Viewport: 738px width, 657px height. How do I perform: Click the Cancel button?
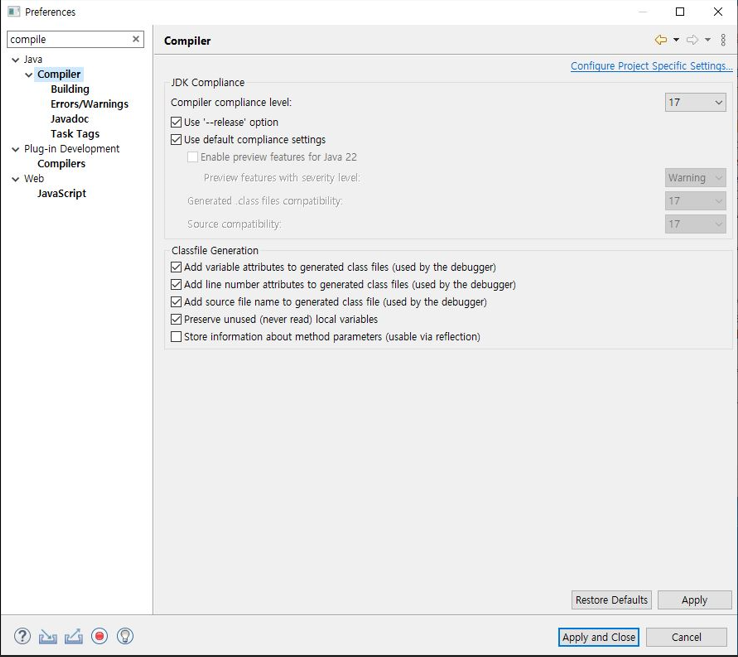click(x=686, y=637)
